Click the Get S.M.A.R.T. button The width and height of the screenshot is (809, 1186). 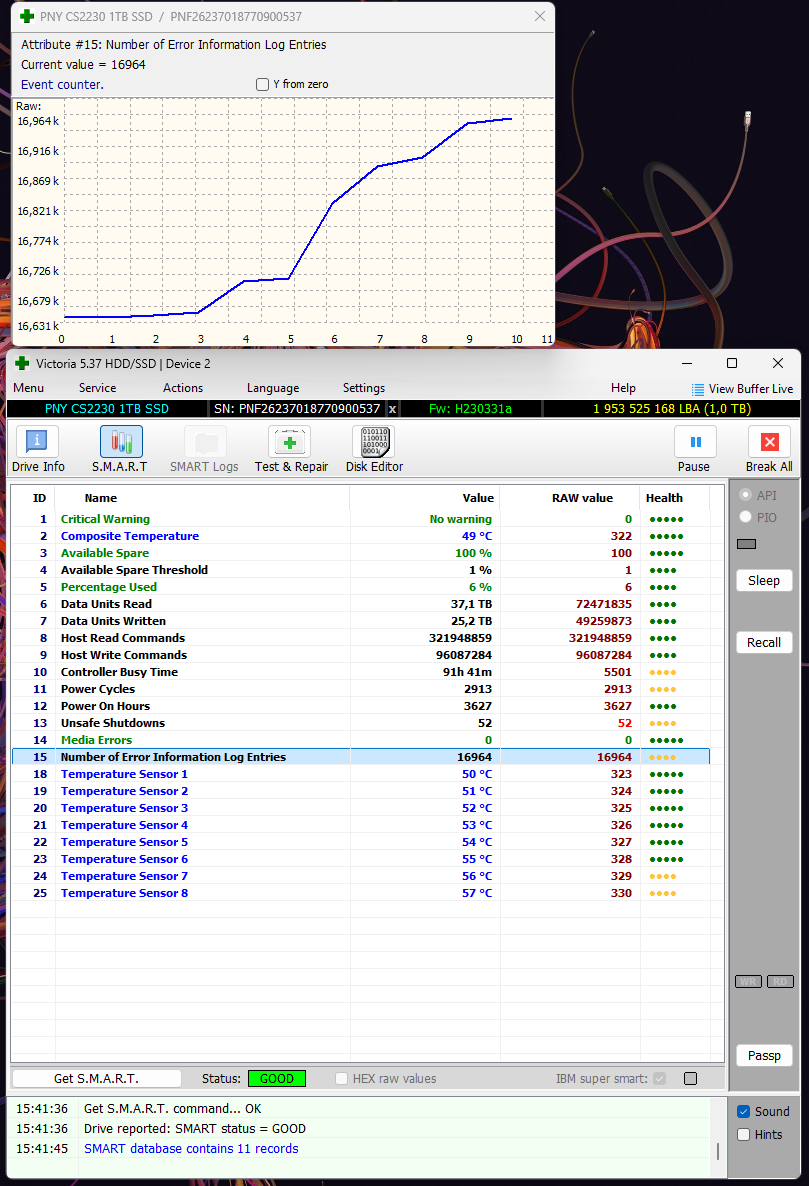[97, 1079]
